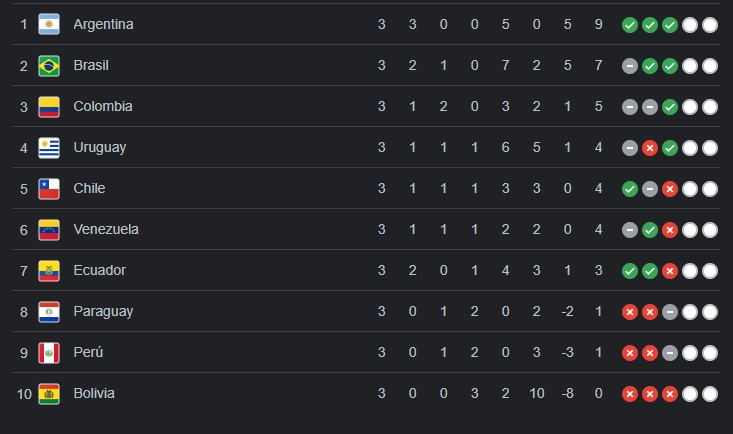This screenshot has height=434, width=733.
Task: Click Chile's red loss indicator
Action: [670, 189]
